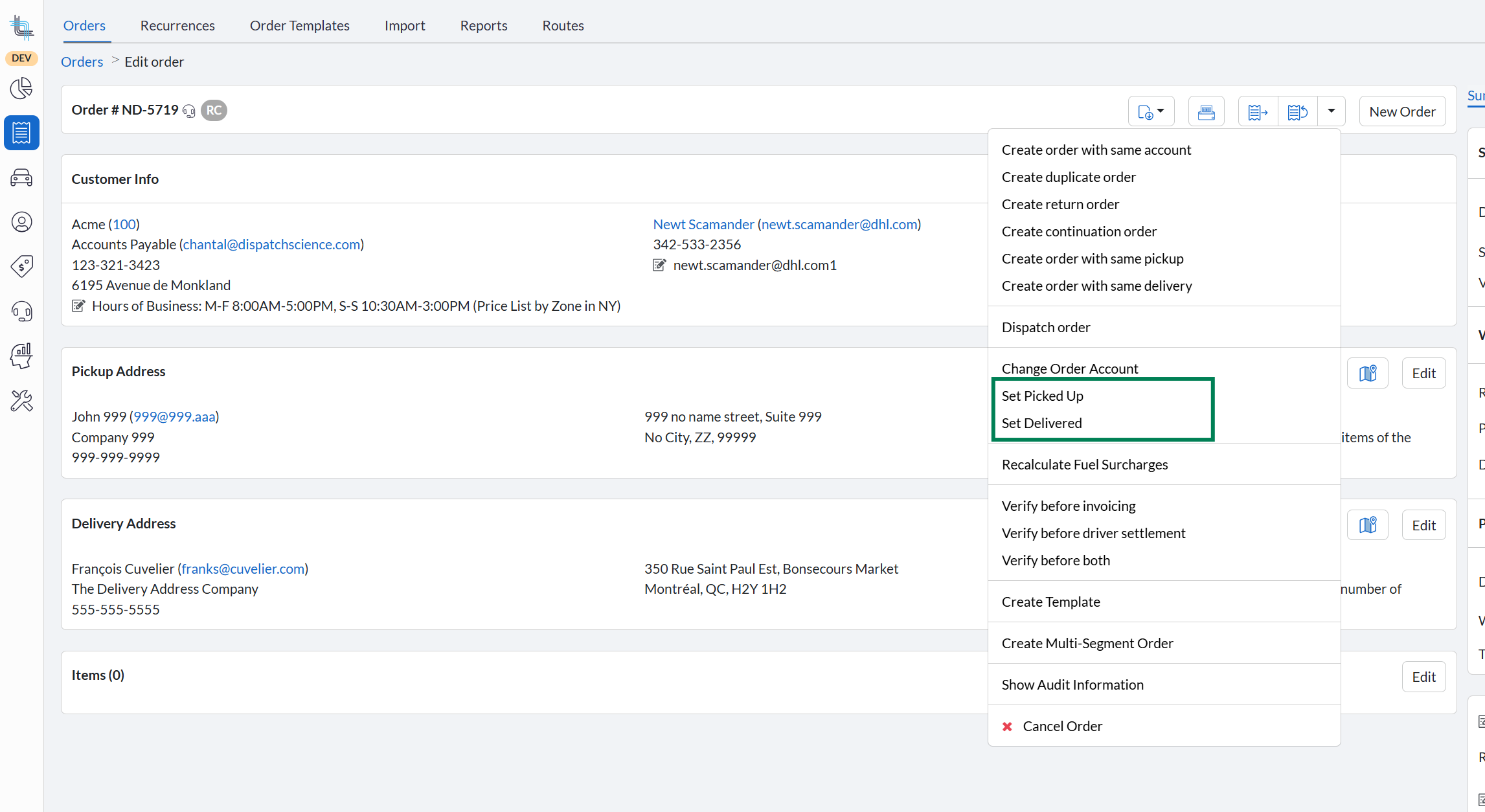1485x812 pixels.
Task: Select Set Picked Up menu item
Action: point(1042,396)
